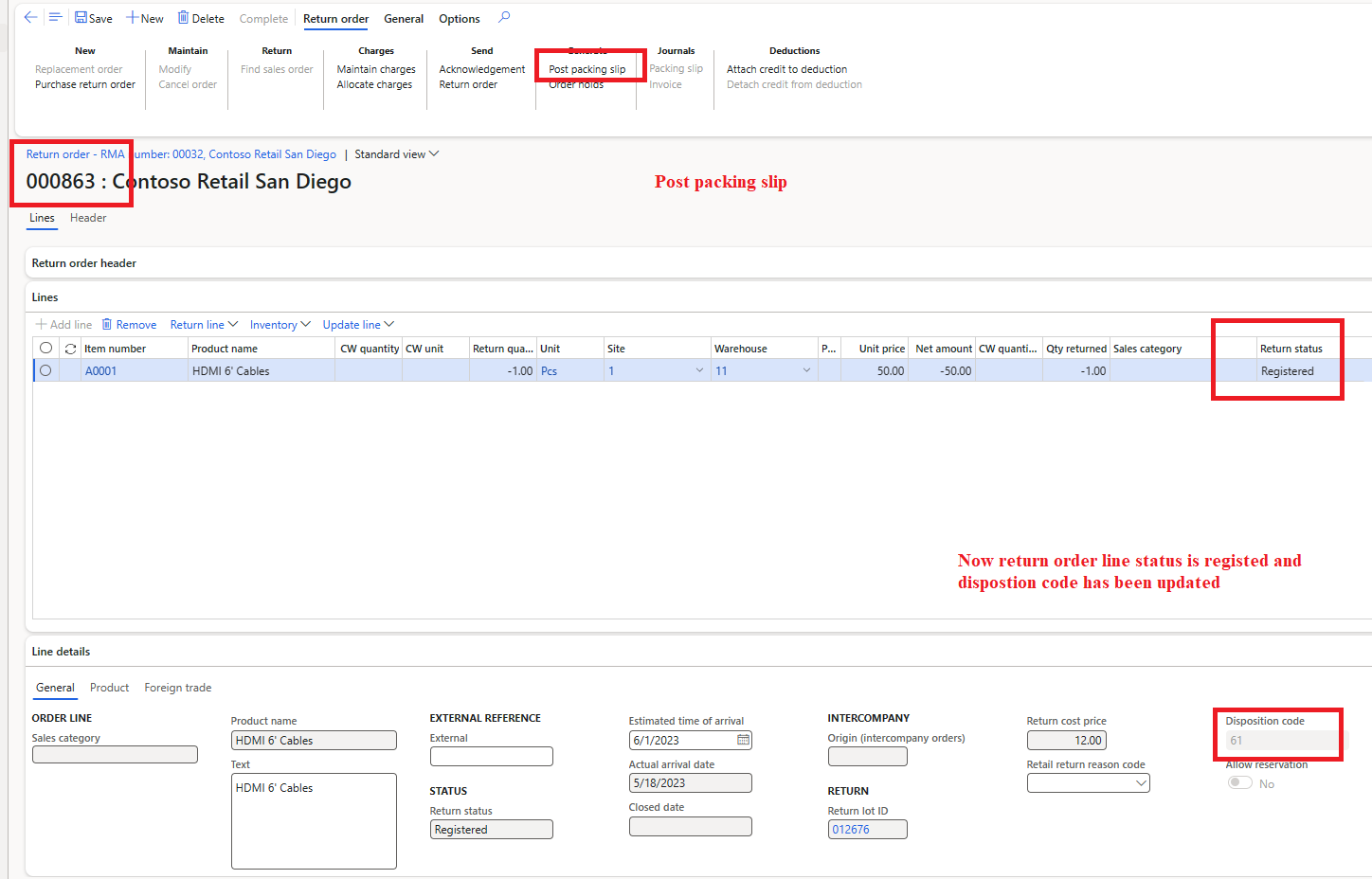Image resolution: width=1372 pixels, height=879 pixels.
Task: Open search with the magnifier icon
Action: pyautogui.click(x=504, y=17)
